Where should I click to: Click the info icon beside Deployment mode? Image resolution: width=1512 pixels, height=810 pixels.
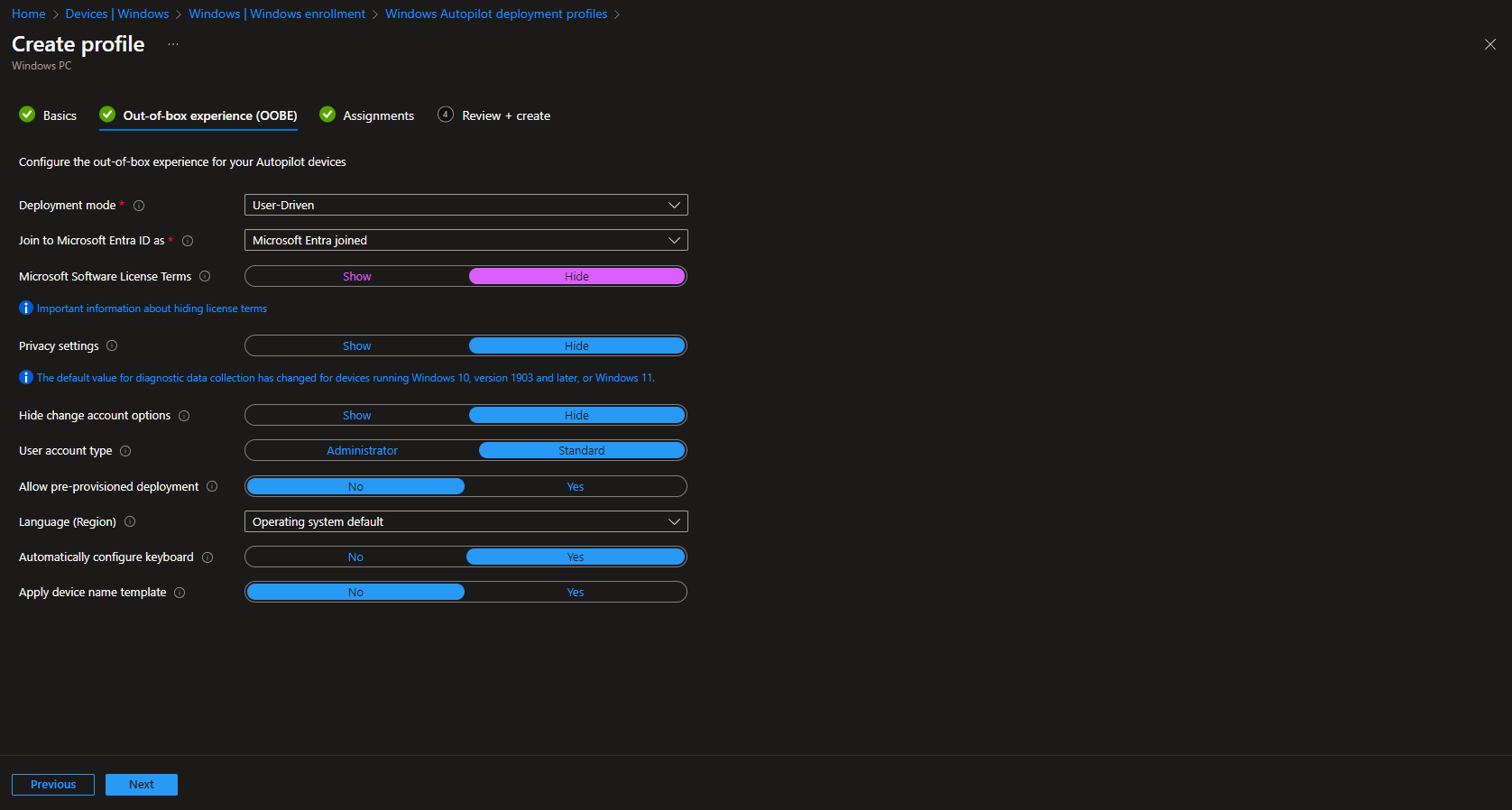click(139, 206)
